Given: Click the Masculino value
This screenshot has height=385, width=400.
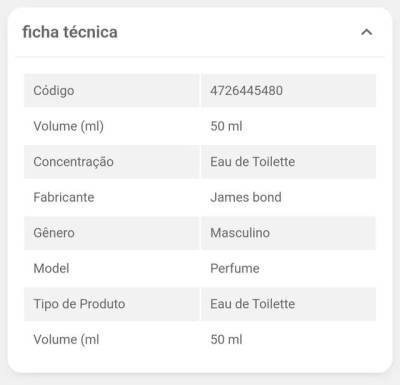Looking at the screenshot, I should pos(240,233).
